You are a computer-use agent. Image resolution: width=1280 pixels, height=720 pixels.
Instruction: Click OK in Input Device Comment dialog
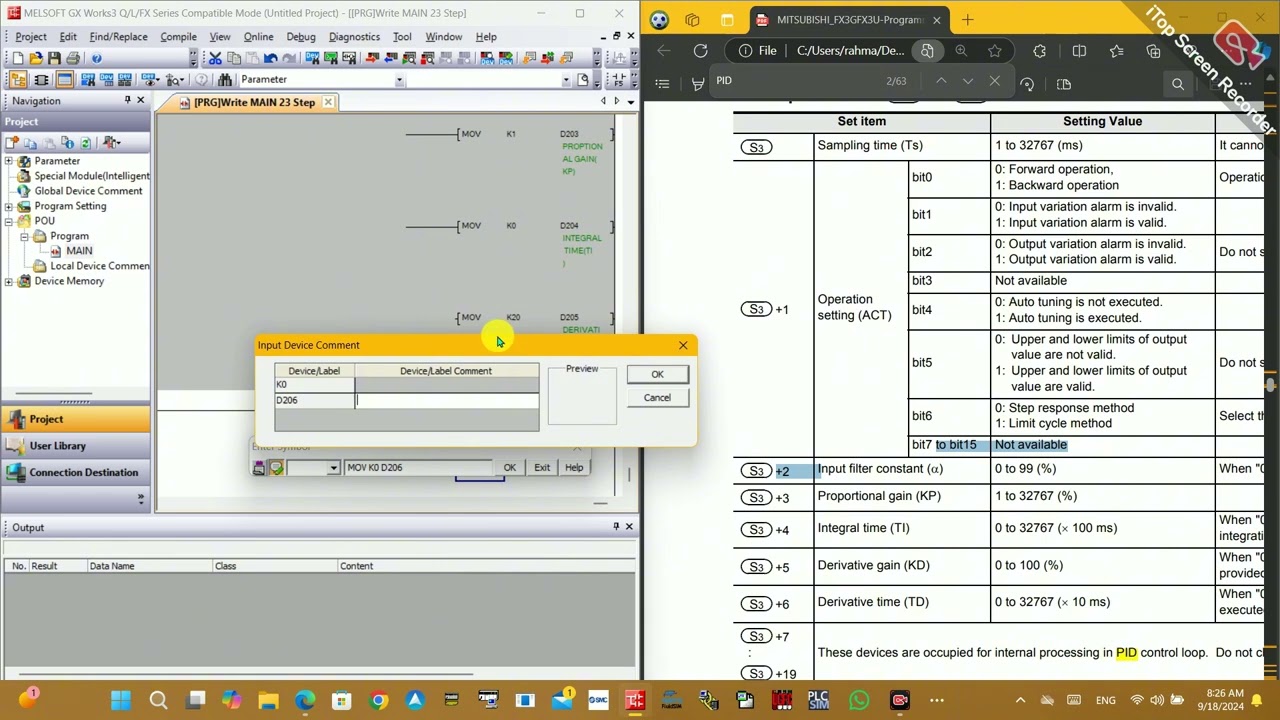[x=657, y=374]
